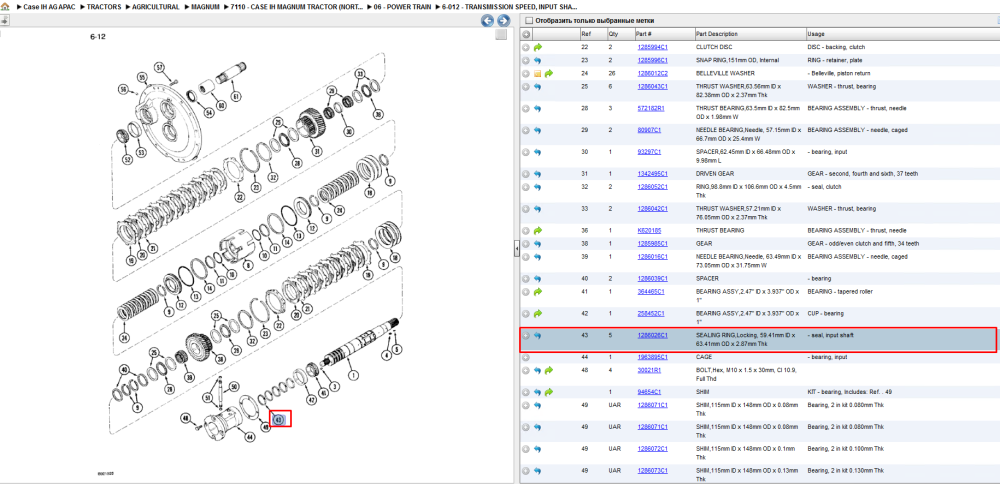The image size is (1000, 484).
Task: Go to previous diagram with left arrow
Action: [488, 20]
